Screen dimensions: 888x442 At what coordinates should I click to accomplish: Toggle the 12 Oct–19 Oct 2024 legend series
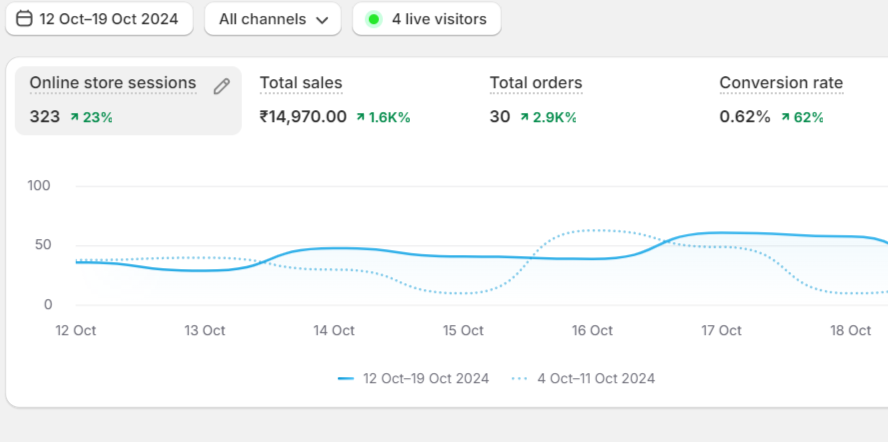[426, 379]
